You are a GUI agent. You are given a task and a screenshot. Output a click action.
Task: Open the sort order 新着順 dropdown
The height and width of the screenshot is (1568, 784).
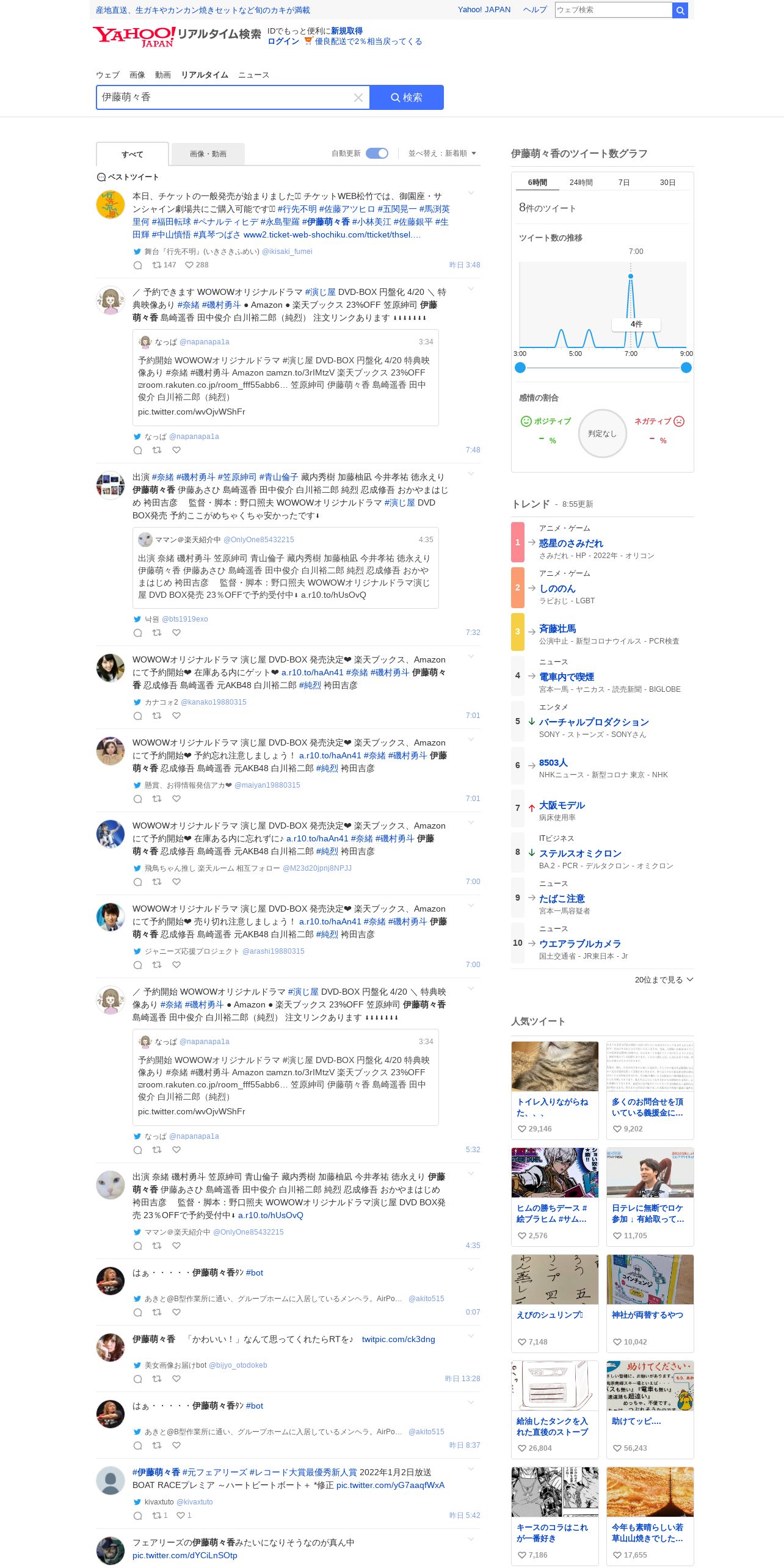pos(442,153)
